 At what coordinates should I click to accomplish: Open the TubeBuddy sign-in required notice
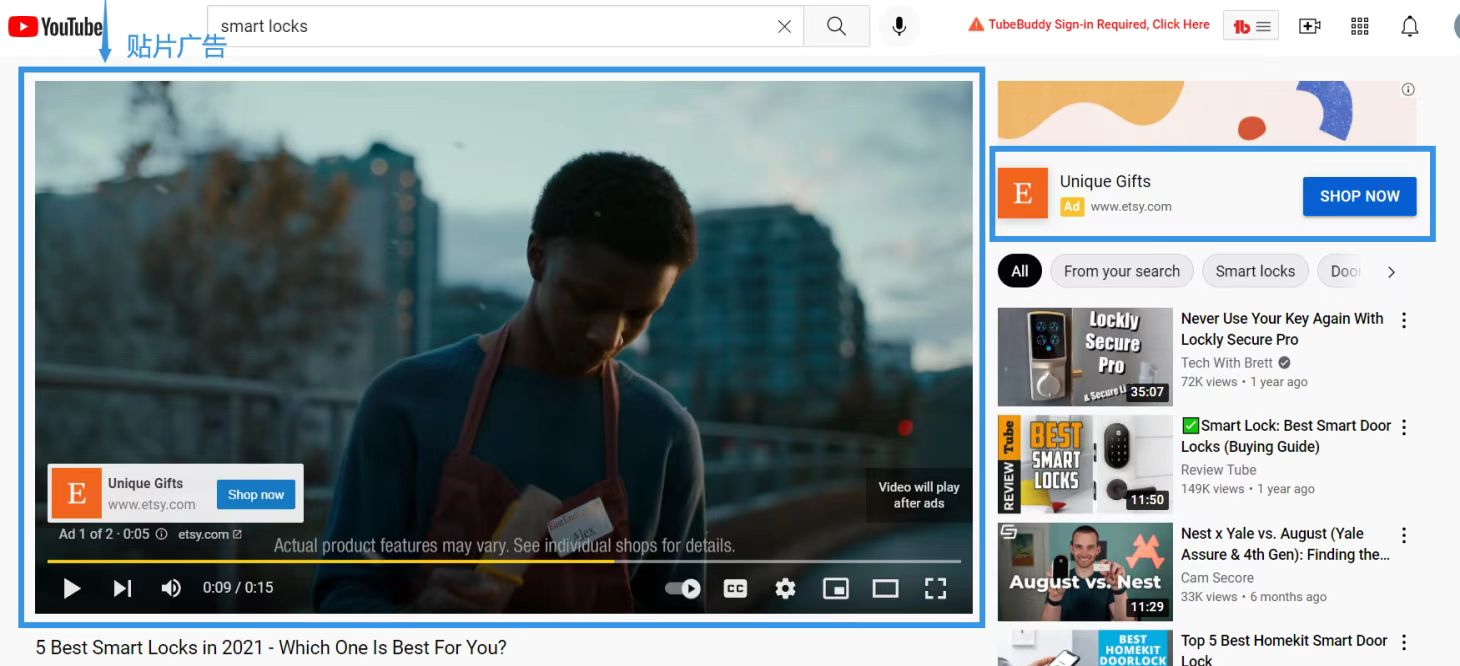(x=1089, y=25)
